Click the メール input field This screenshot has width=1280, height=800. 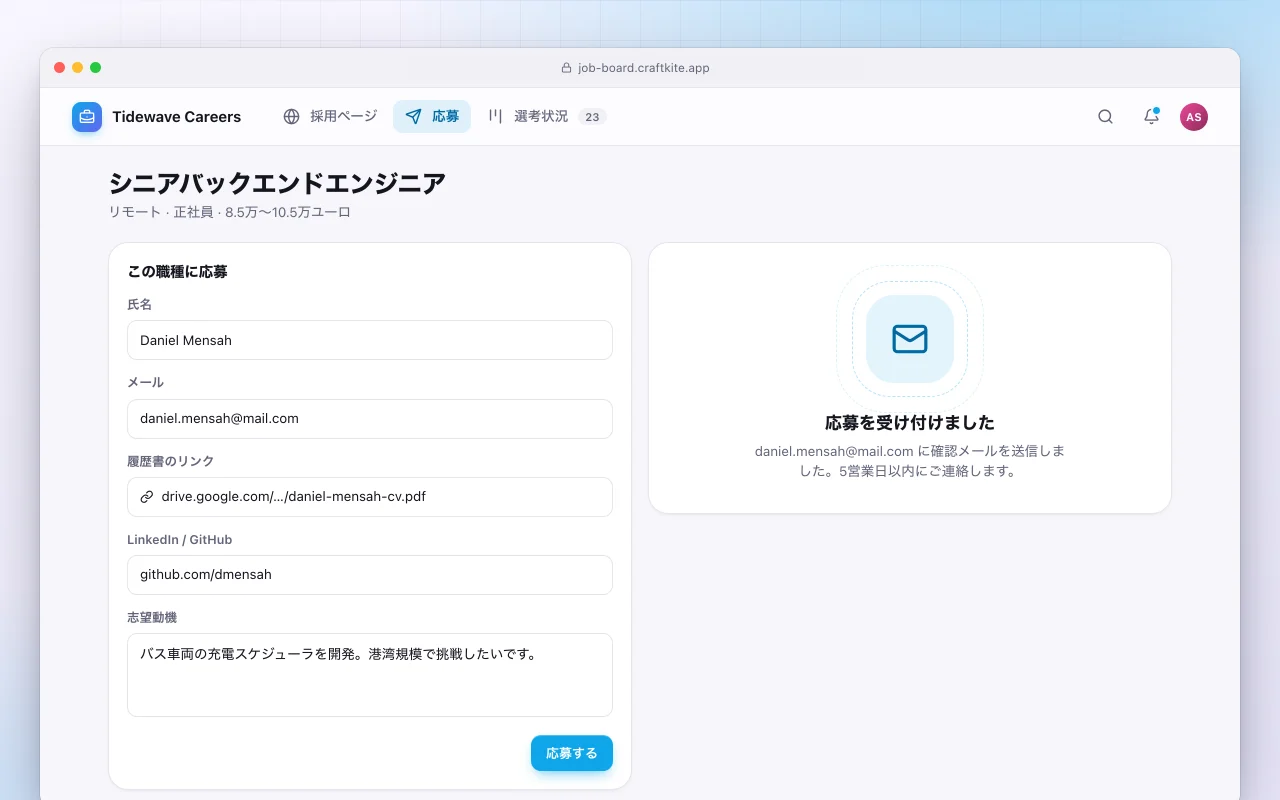point(370,419)
